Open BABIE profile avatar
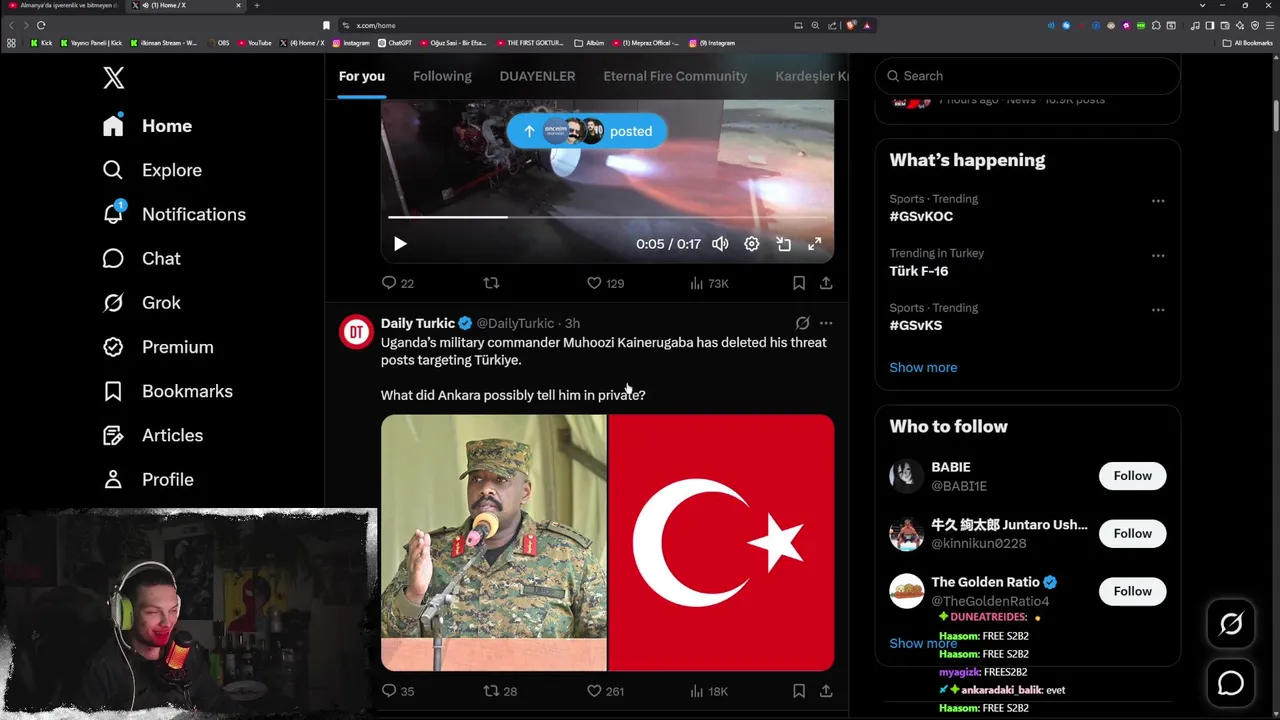Screen dimensions: 1280x720 coord(906,476)
